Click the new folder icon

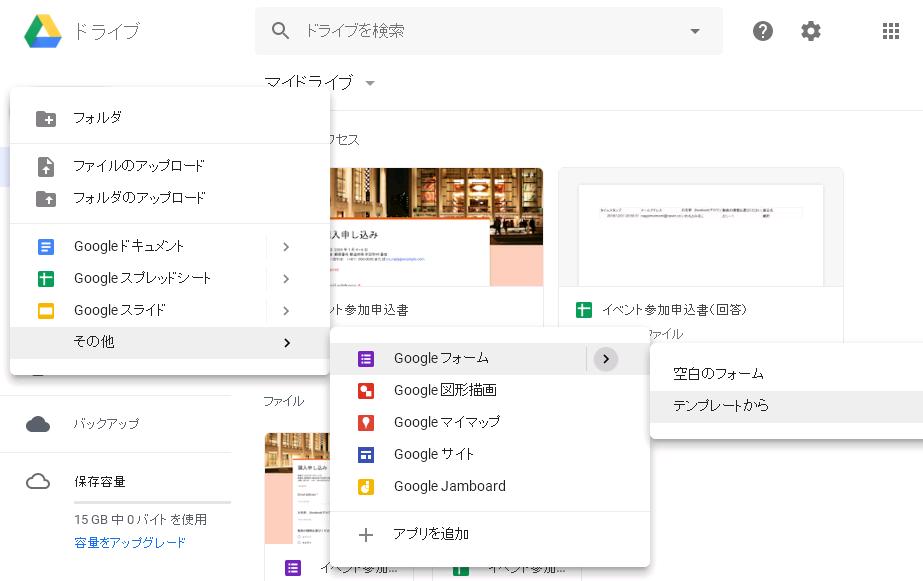[46, 118]
